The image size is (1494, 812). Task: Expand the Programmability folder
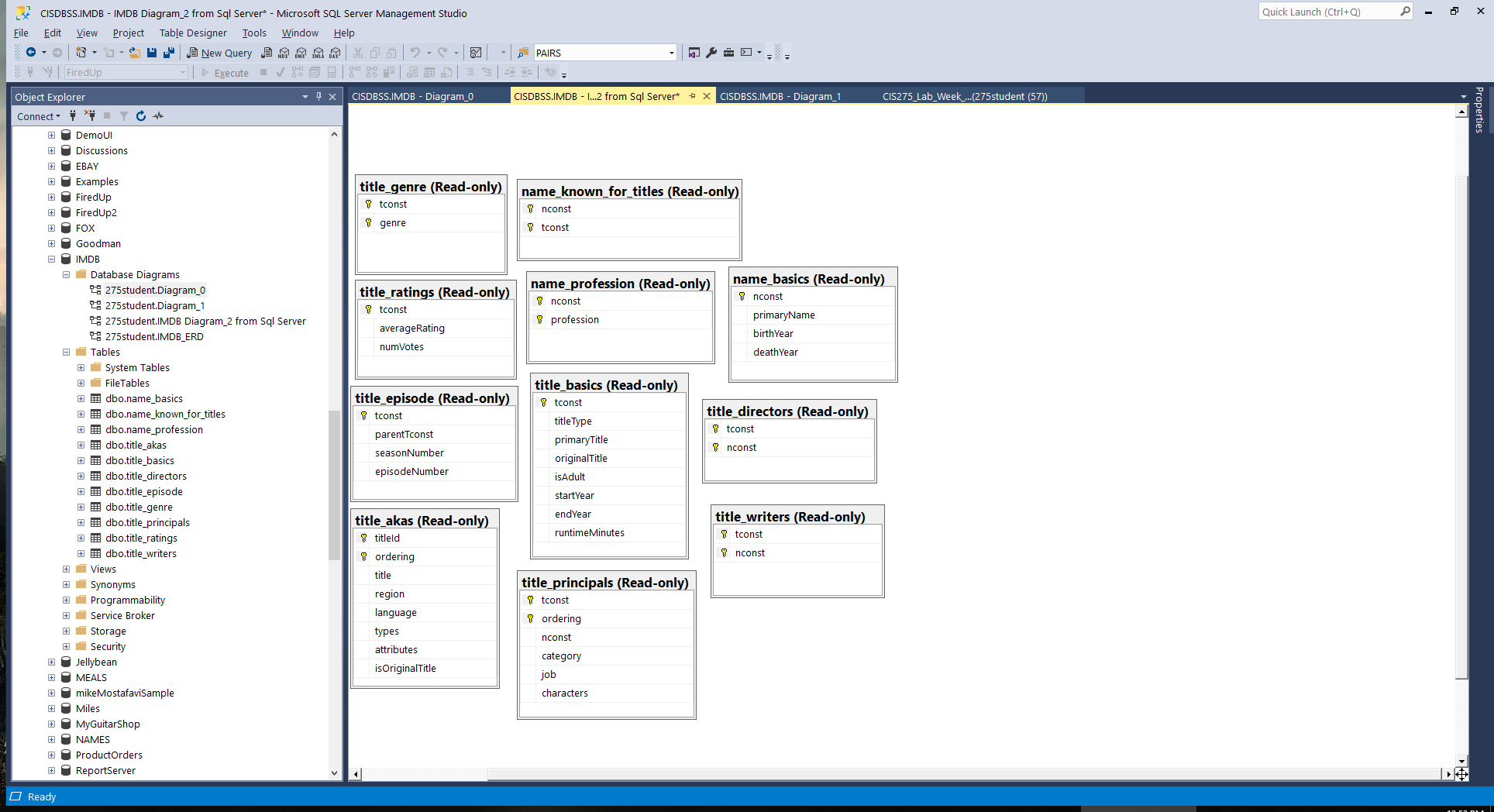67,600
